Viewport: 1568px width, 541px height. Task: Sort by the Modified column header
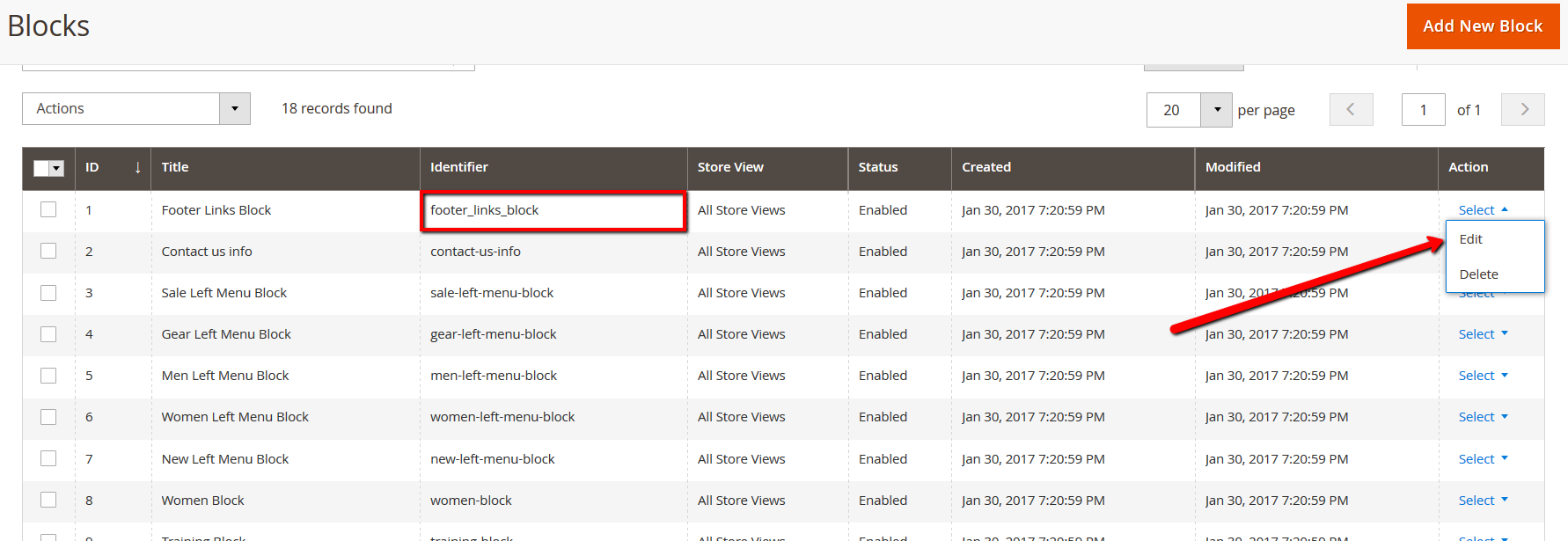coord(1316,167)
